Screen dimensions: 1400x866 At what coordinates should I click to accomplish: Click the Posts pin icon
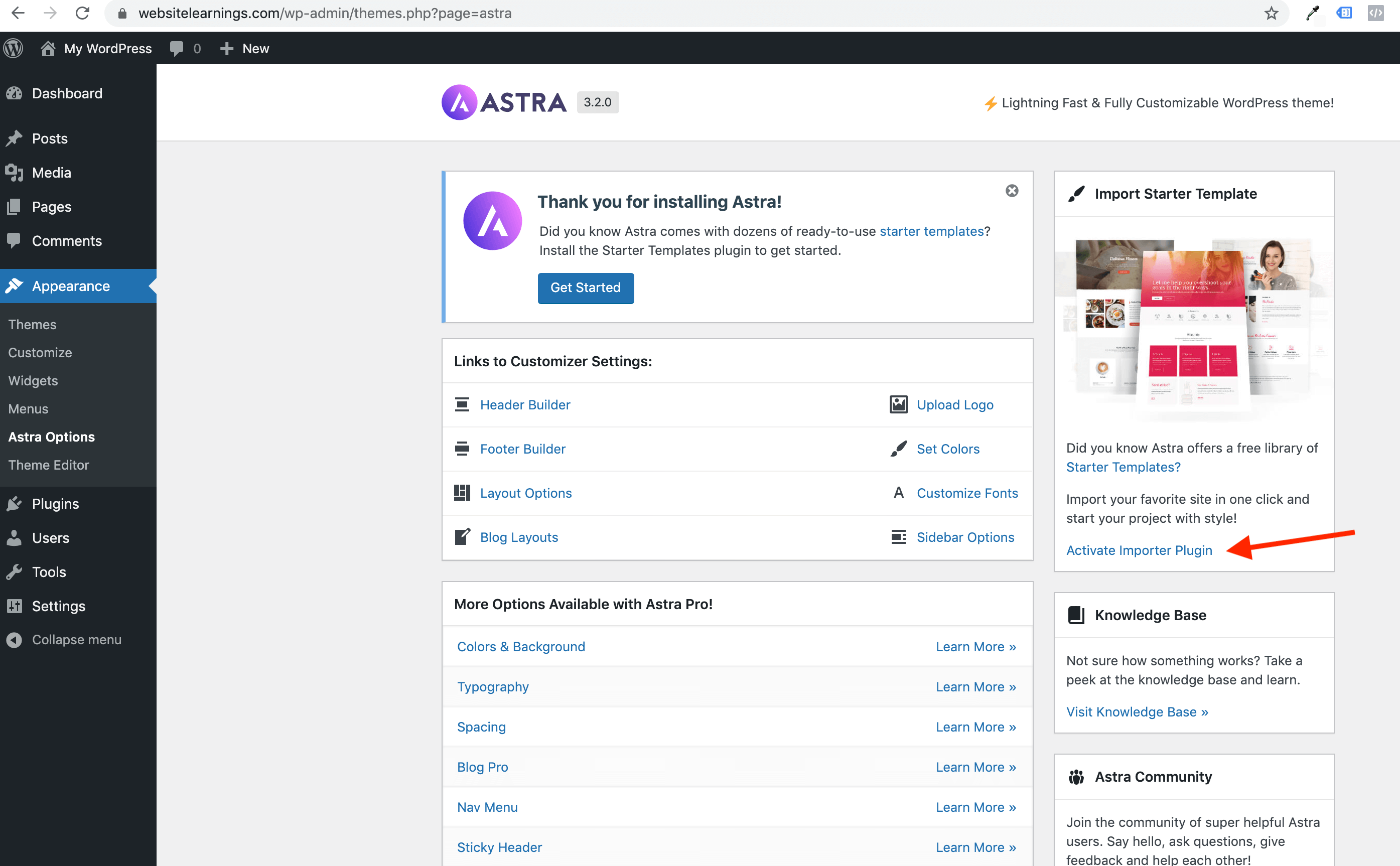(15, 138)
